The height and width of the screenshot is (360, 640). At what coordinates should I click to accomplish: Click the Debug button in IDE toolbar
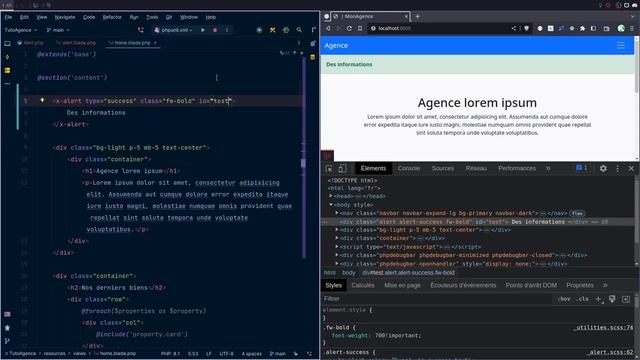click(215, 30)
